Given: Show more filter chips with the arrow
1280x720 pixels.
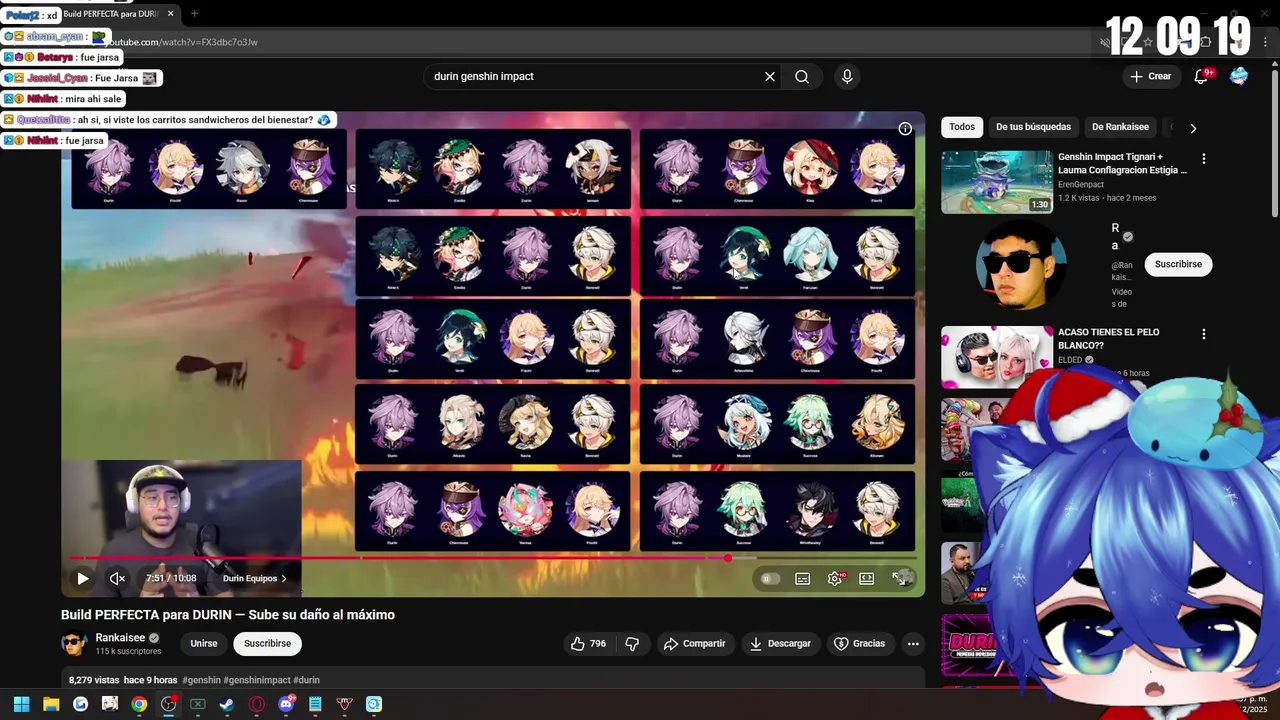Looking at the screenshot, I should coord(1192,128).
